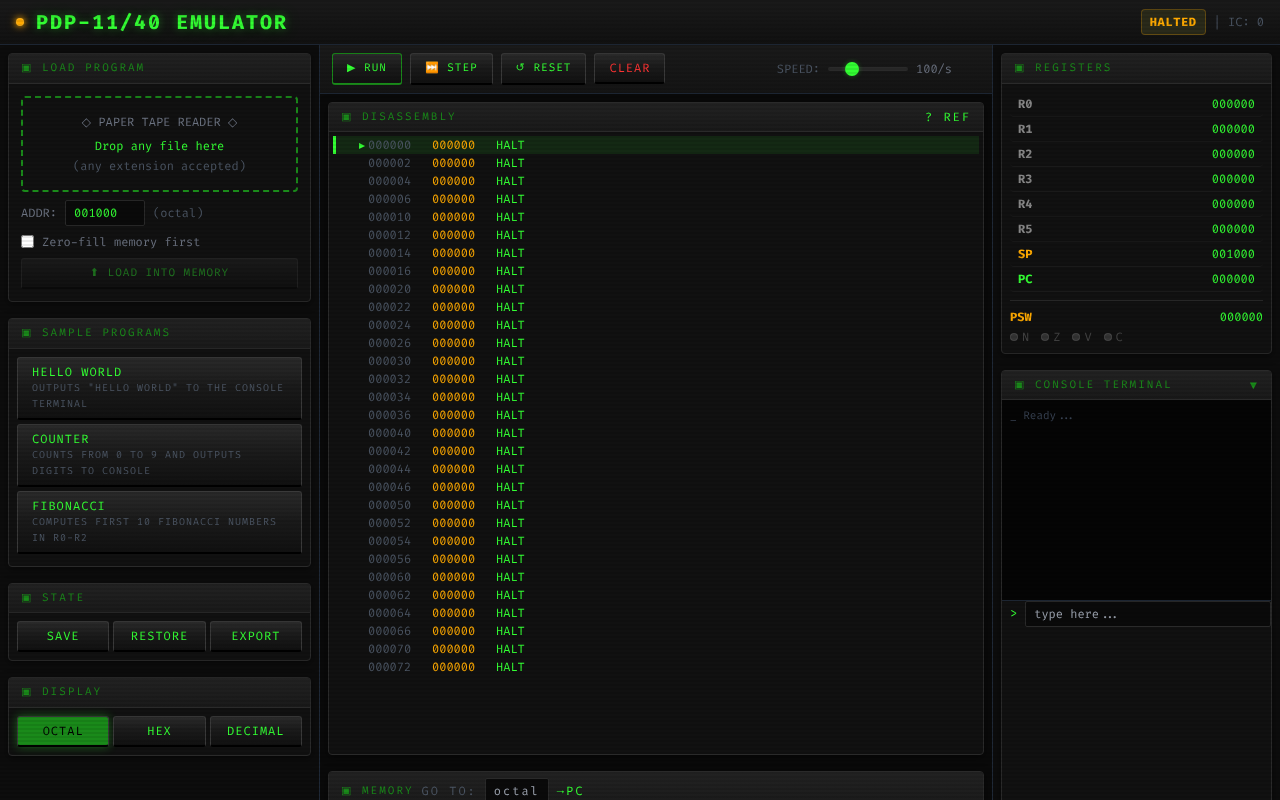
Task: Click the memory Go To octal field
Action: point(517,791)
